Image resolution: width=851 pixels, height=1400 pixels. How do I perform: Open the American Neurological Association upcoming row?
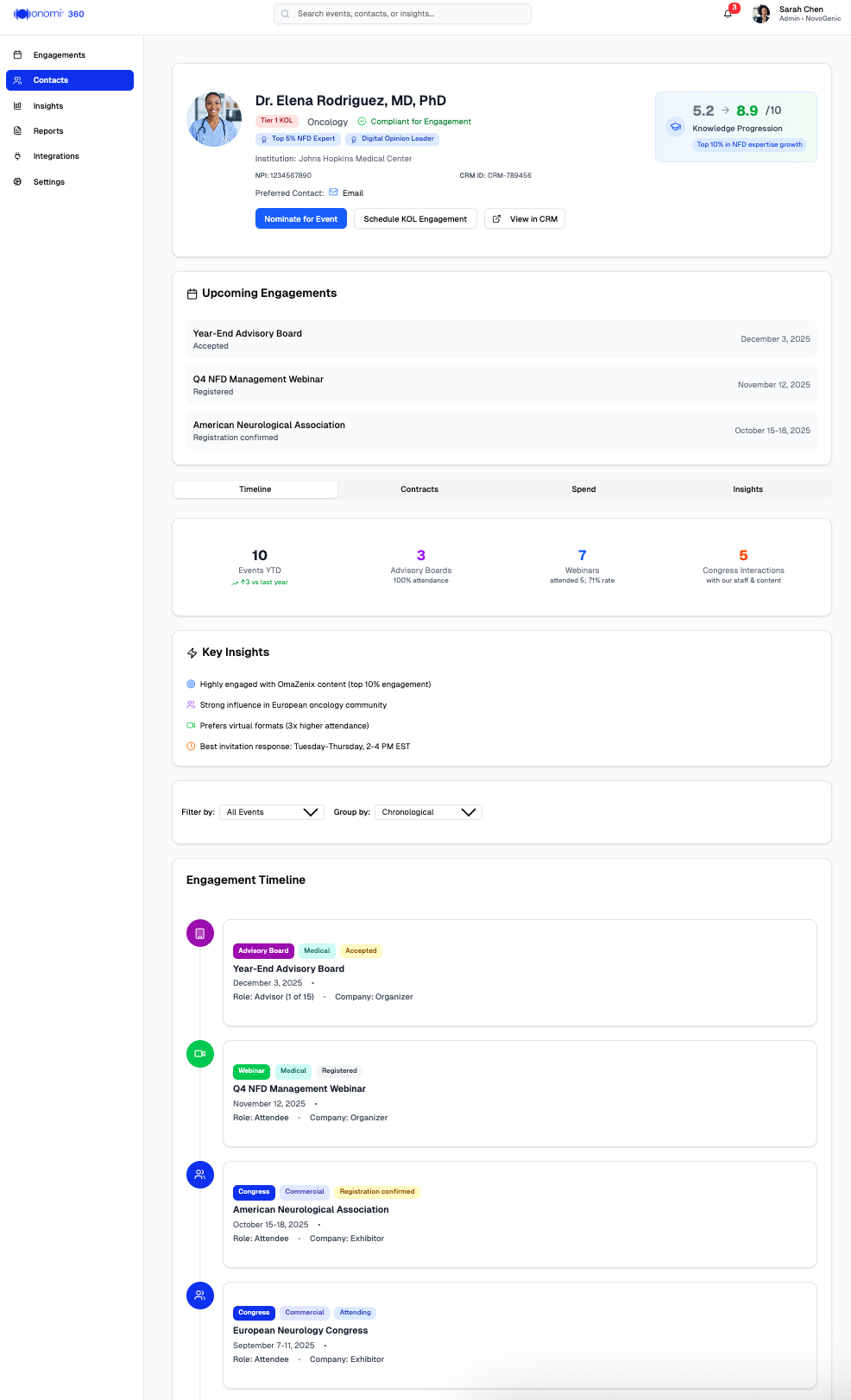tap(501, 431)
